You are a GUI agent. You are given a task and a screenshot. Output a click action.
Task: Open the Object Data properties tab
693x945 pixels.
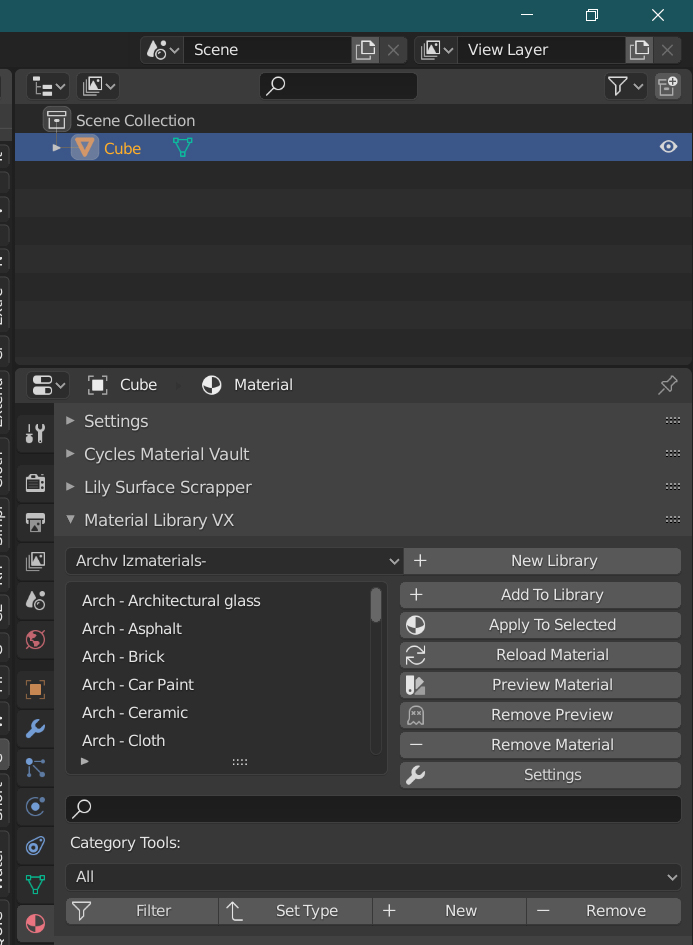click(x=36, y=884)
